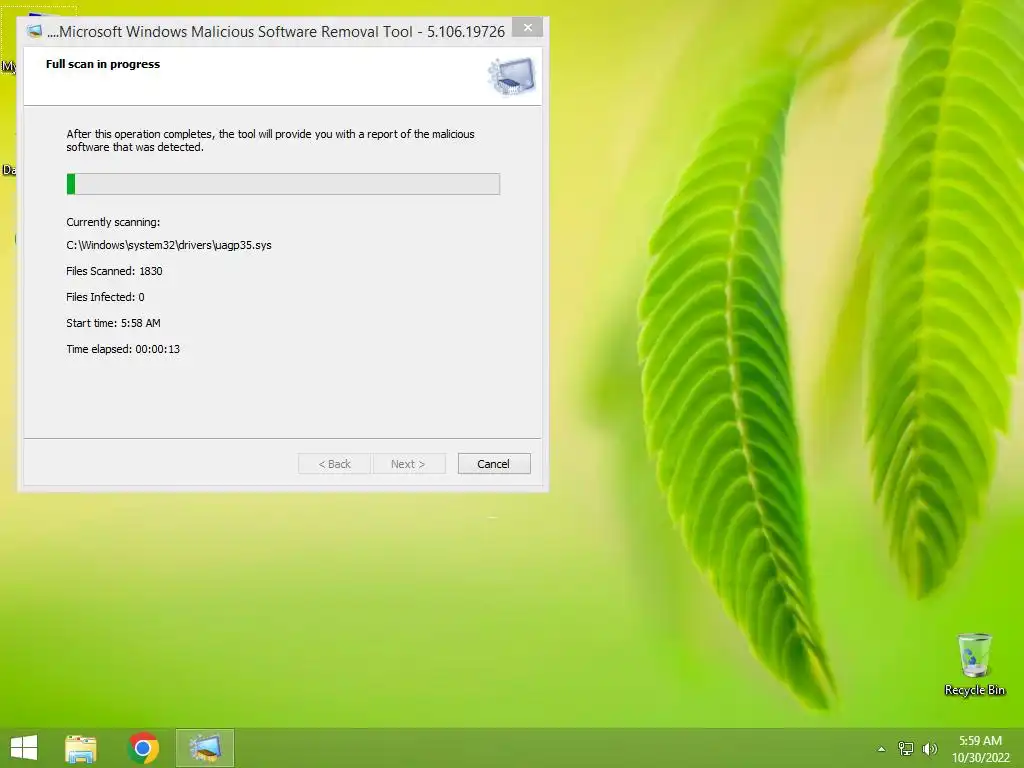Click the path C:\Windows\system32\drivers\uagp35.sys
Image resolution: width=1024 pixels, height=768 pixels.
pos(169,245)
